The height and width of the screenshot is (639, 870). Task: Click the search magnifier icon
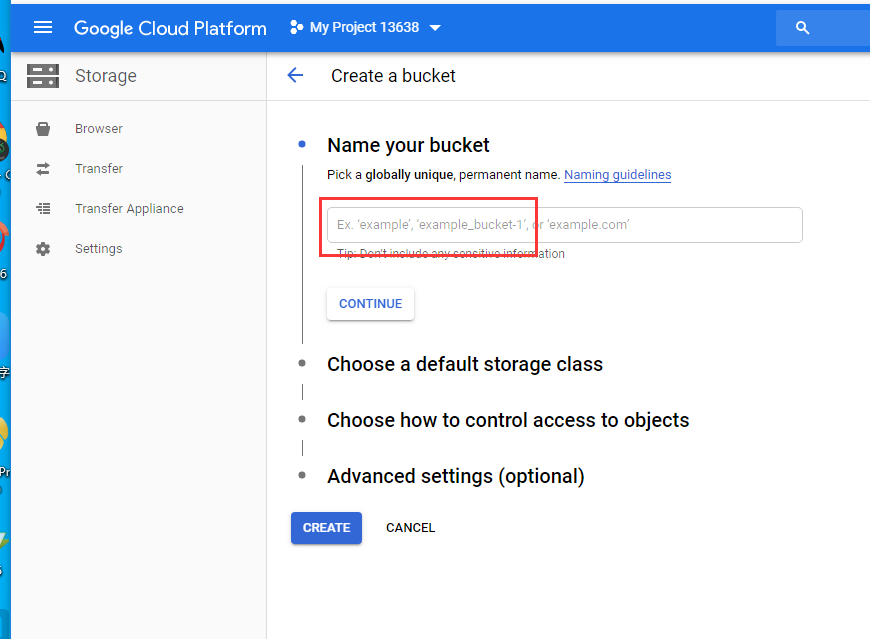802,28
